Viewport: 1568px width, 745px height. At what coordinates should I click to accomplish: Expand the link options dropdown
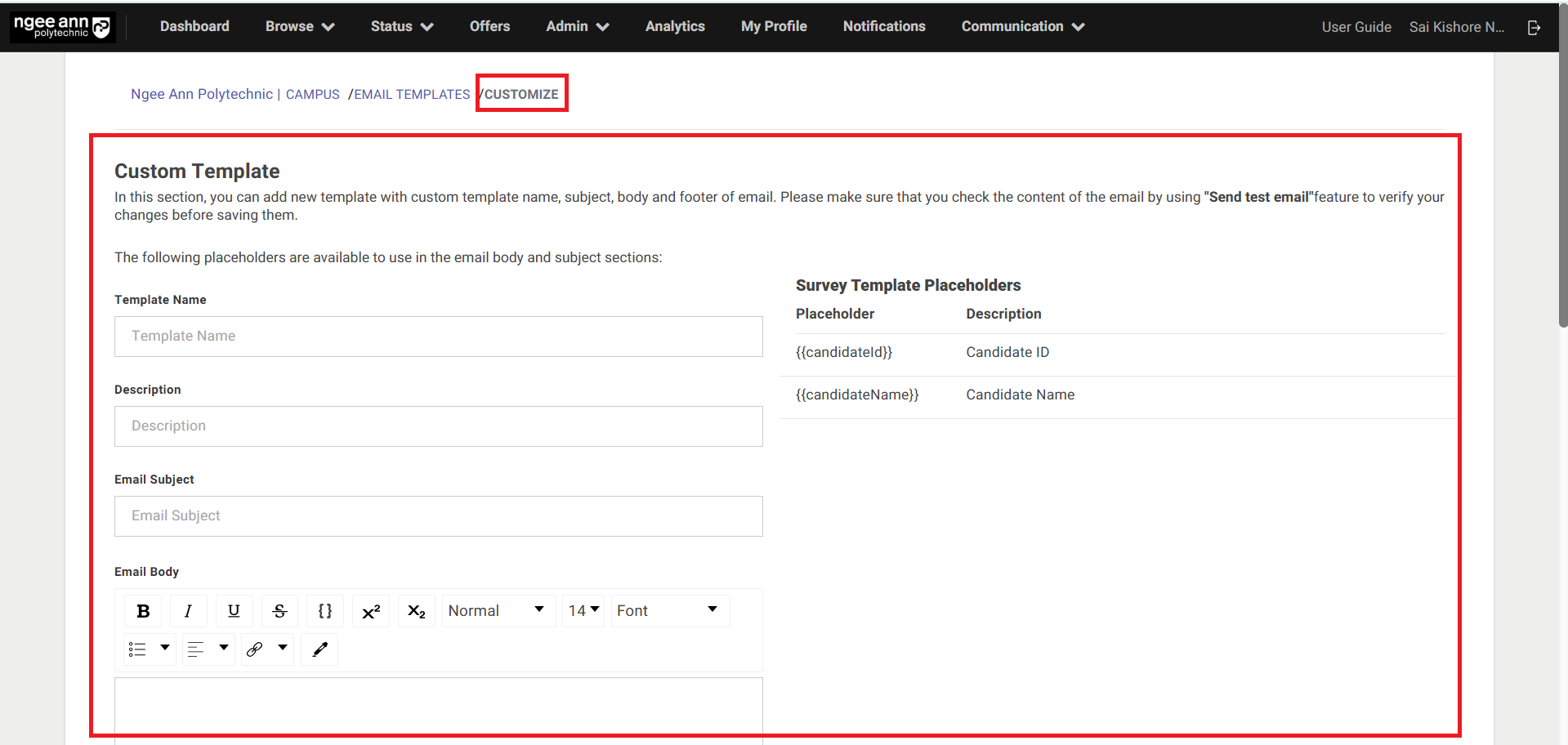tap(267, 649)
